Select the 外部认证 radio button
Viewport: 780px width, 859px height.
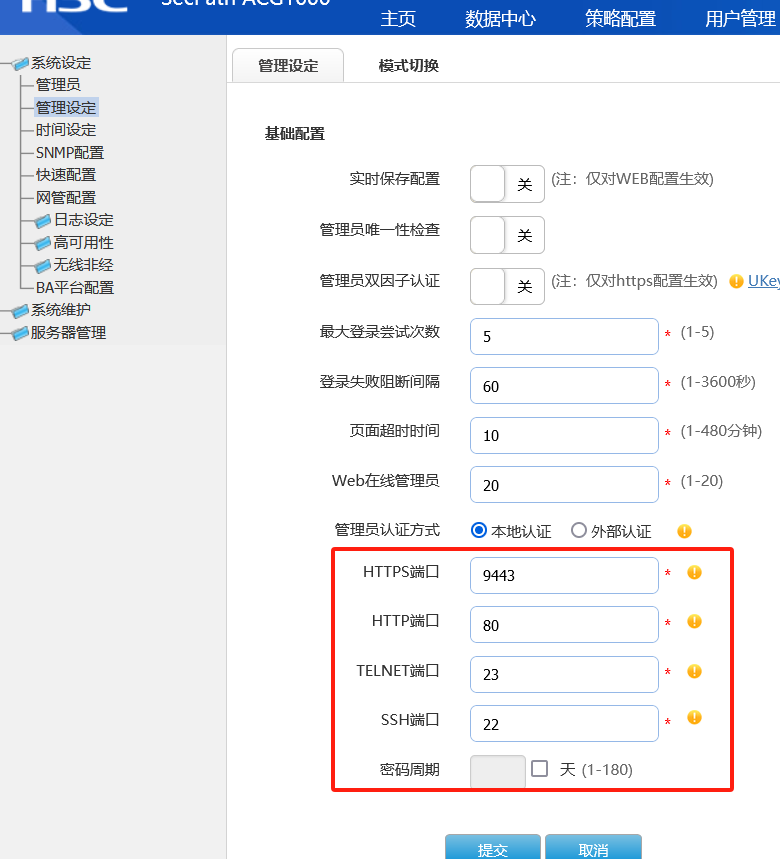[x=579, y=531]
